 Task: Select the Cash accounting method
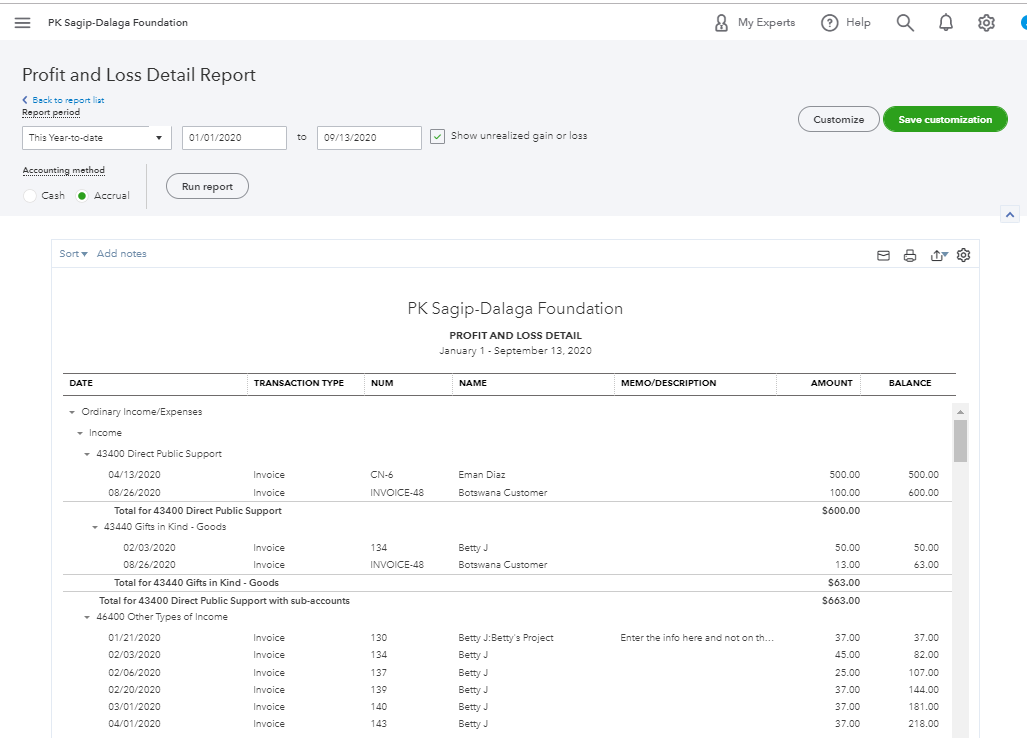(x=30, y=196)
